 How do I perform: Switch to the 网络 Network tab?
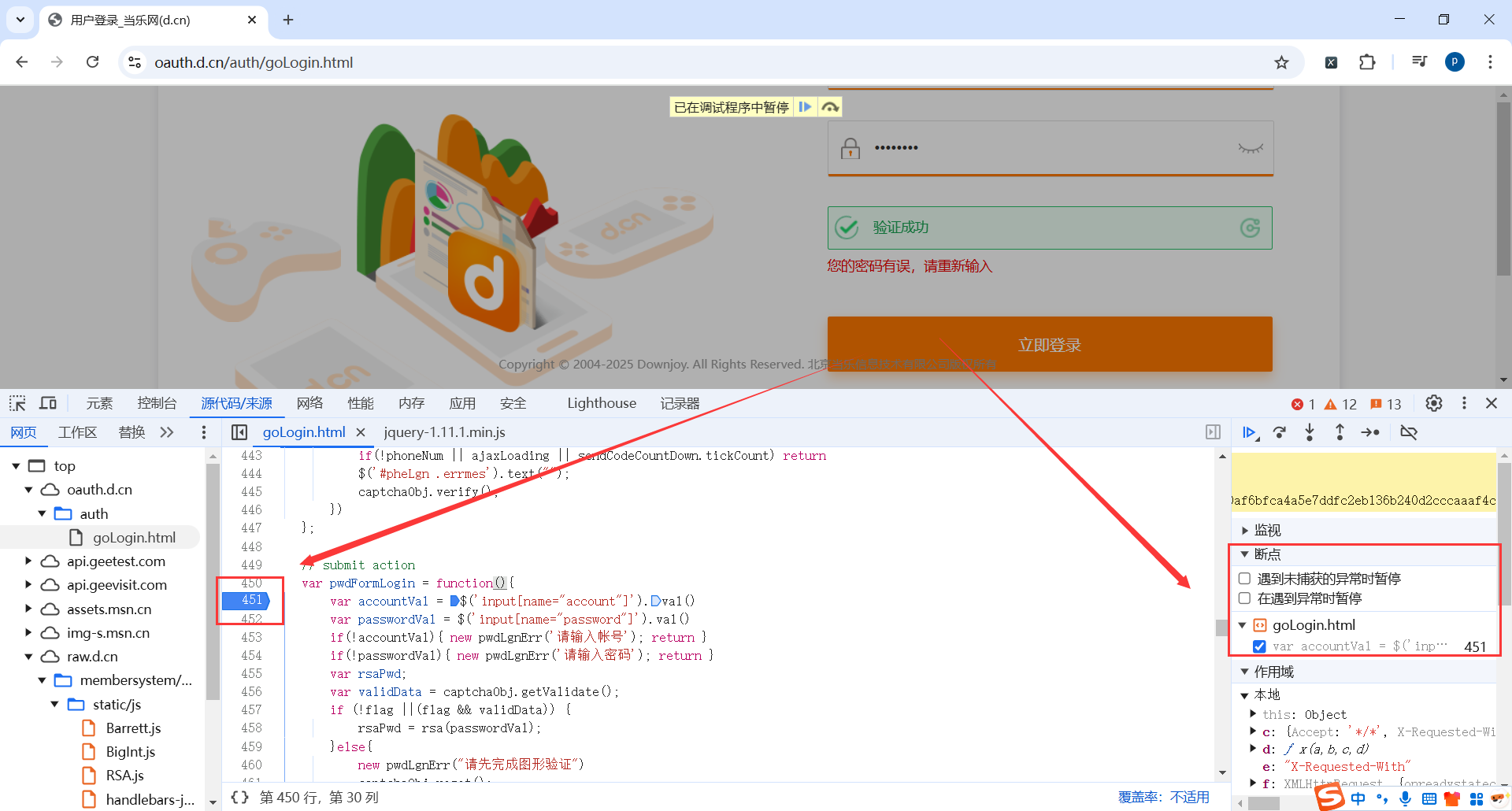310,403
